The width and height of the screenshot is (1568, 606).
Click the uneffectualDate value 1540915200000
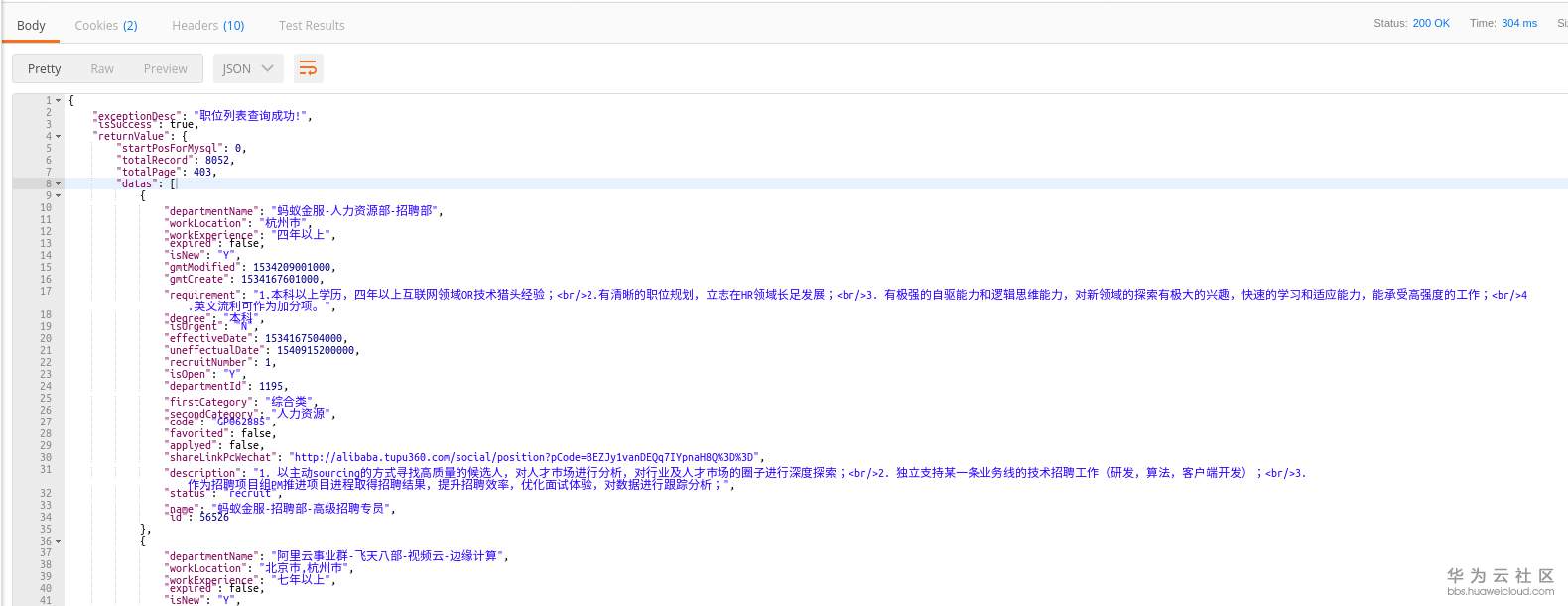pyautogui.click(x=318, y=350)
